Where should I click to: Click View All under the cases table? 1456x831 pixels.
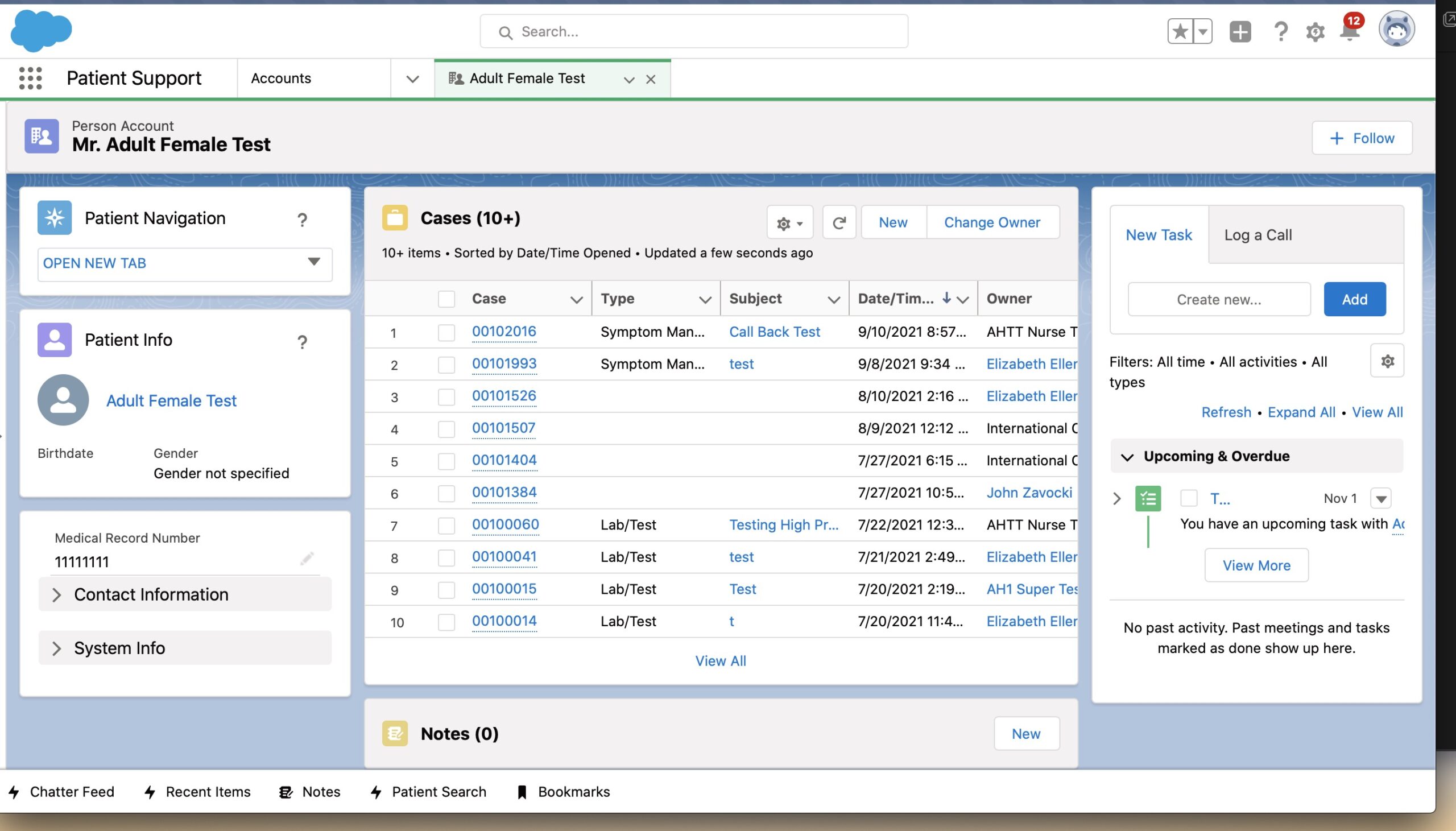coord(721,661)
